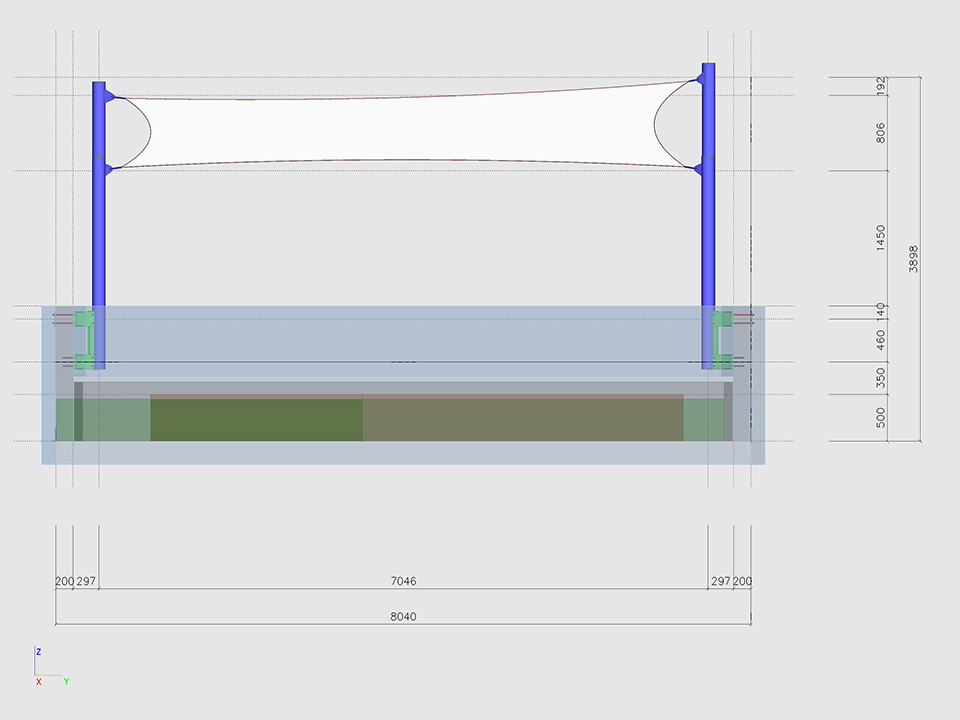This screenshot has width=960, height=720.
Task: Click the Y axis label of the triad
Action: point(66,682)
